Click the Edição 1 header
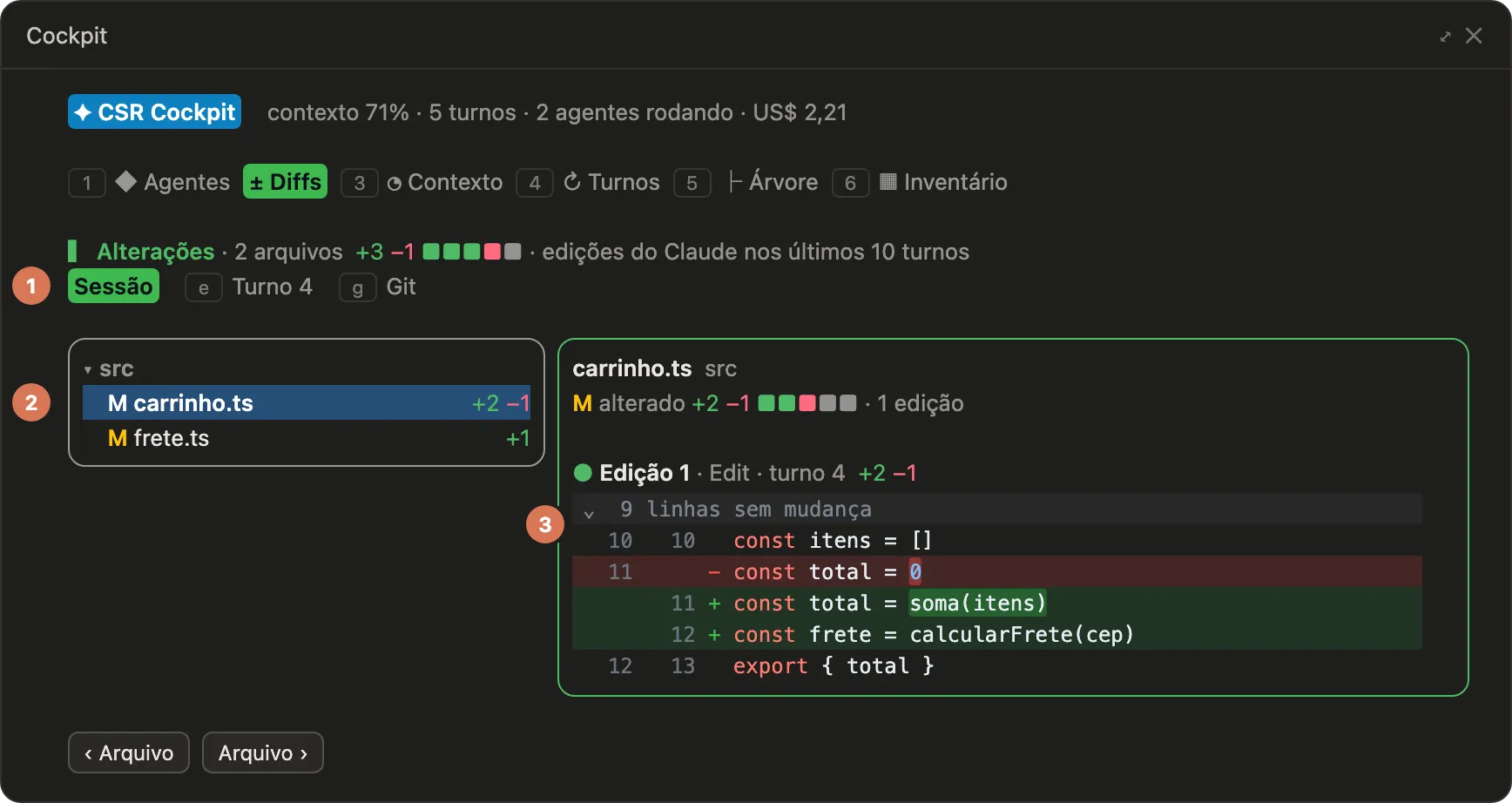 coord(645,473)
